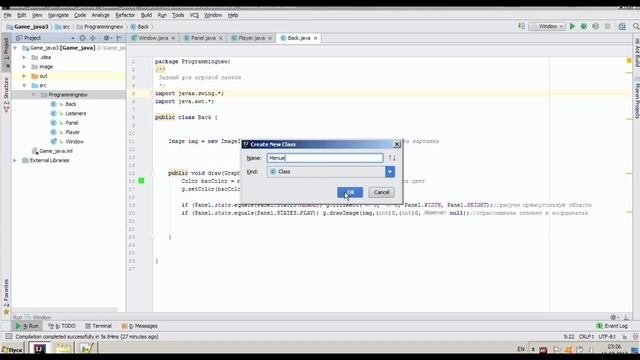Click the Пуск start button
640x360 pixels.
coord(12,350)
